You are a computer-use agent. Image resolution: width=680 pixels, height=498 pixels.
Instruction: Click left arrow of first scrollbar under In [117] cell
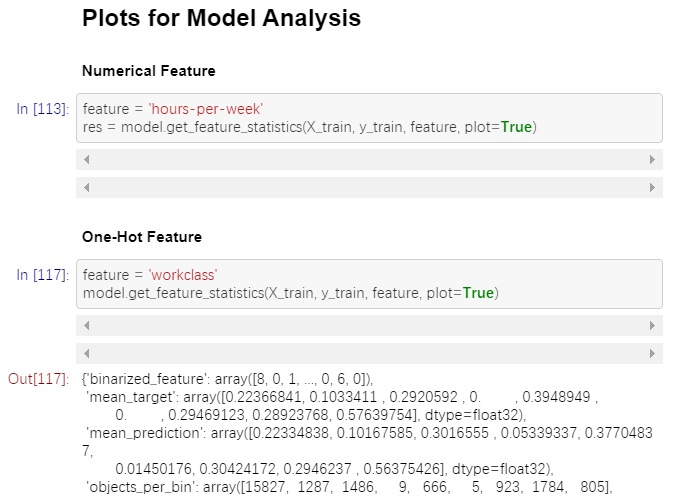(87, 325)
